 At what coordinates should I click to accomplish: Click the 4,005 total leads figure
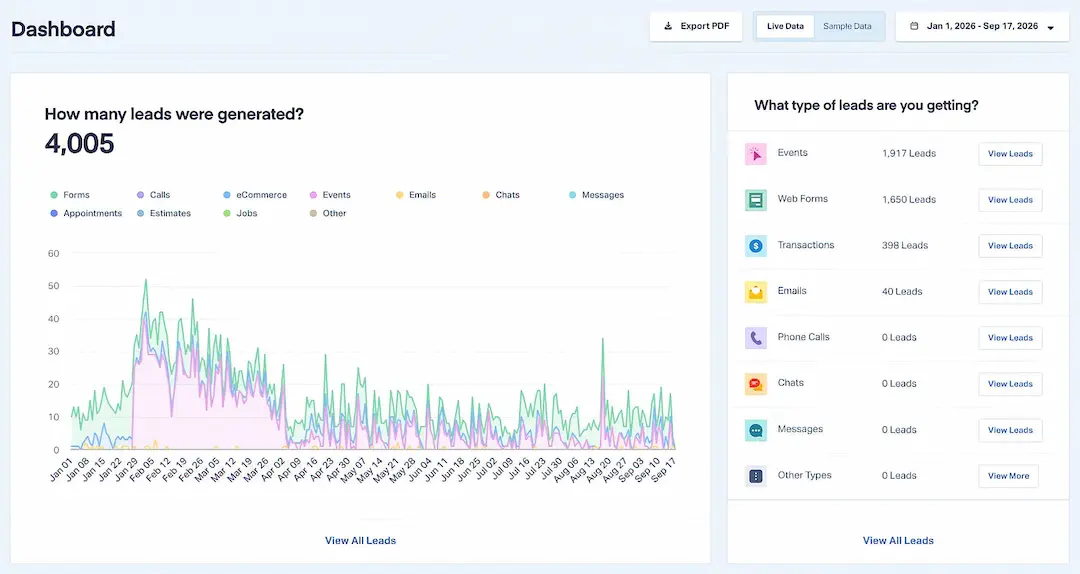[79, 144]
